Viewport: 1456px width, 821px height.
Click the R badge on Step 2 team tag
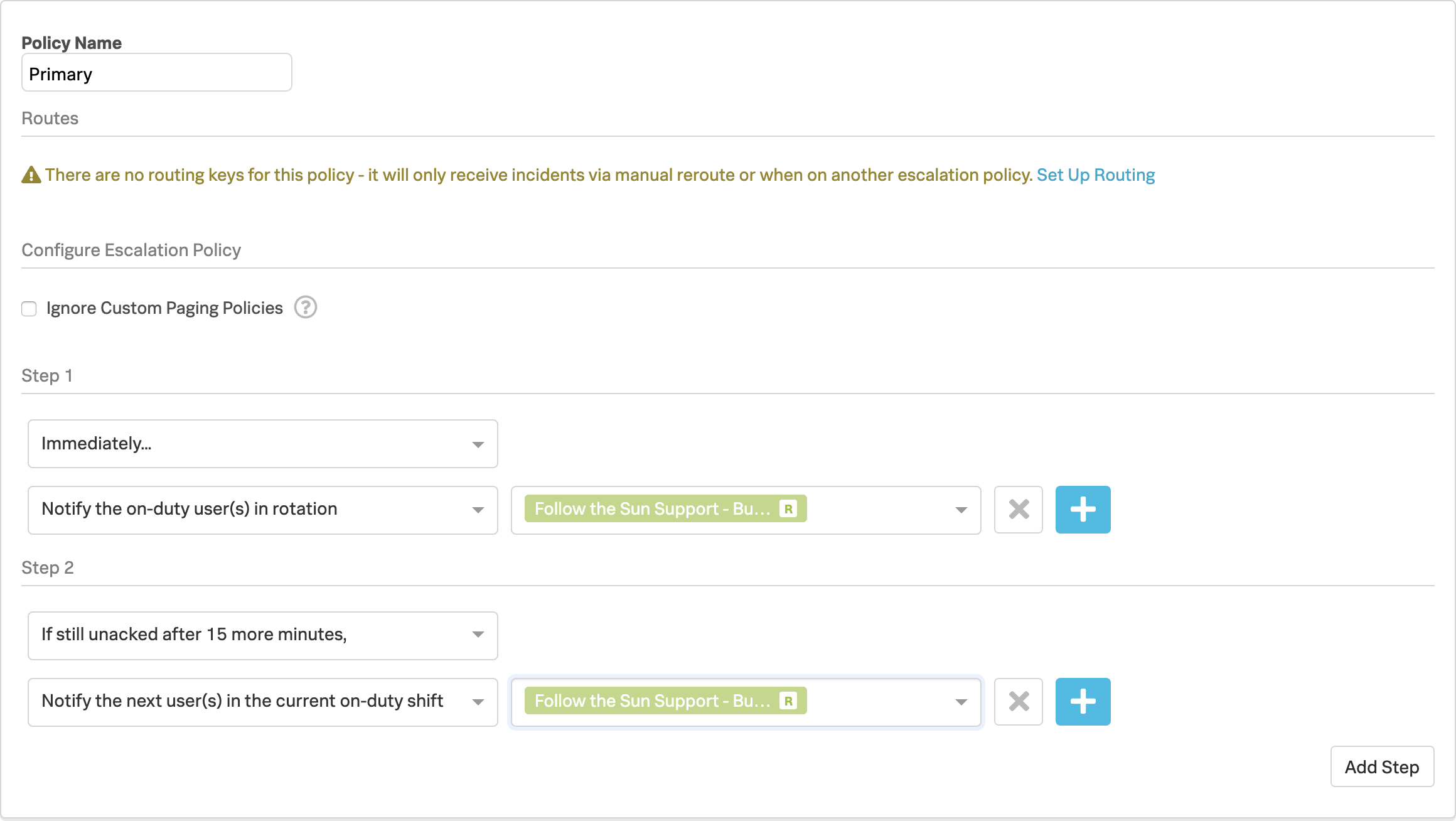click(x=789, y=701)
